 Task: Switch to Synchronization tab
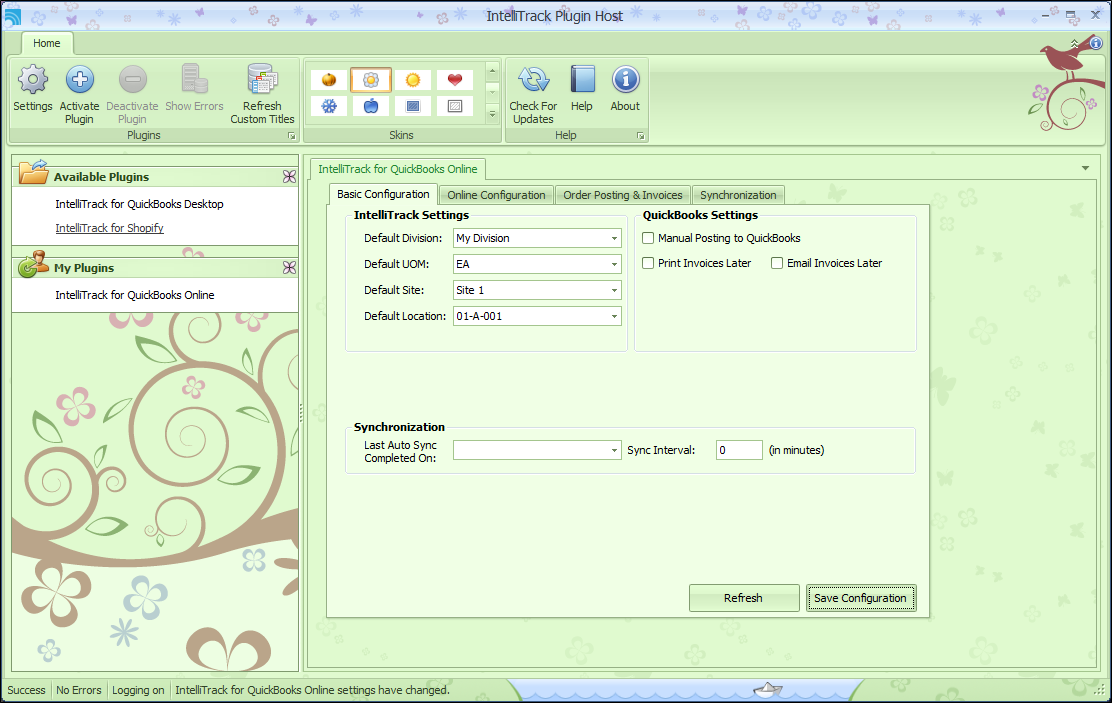coord(738,195)
